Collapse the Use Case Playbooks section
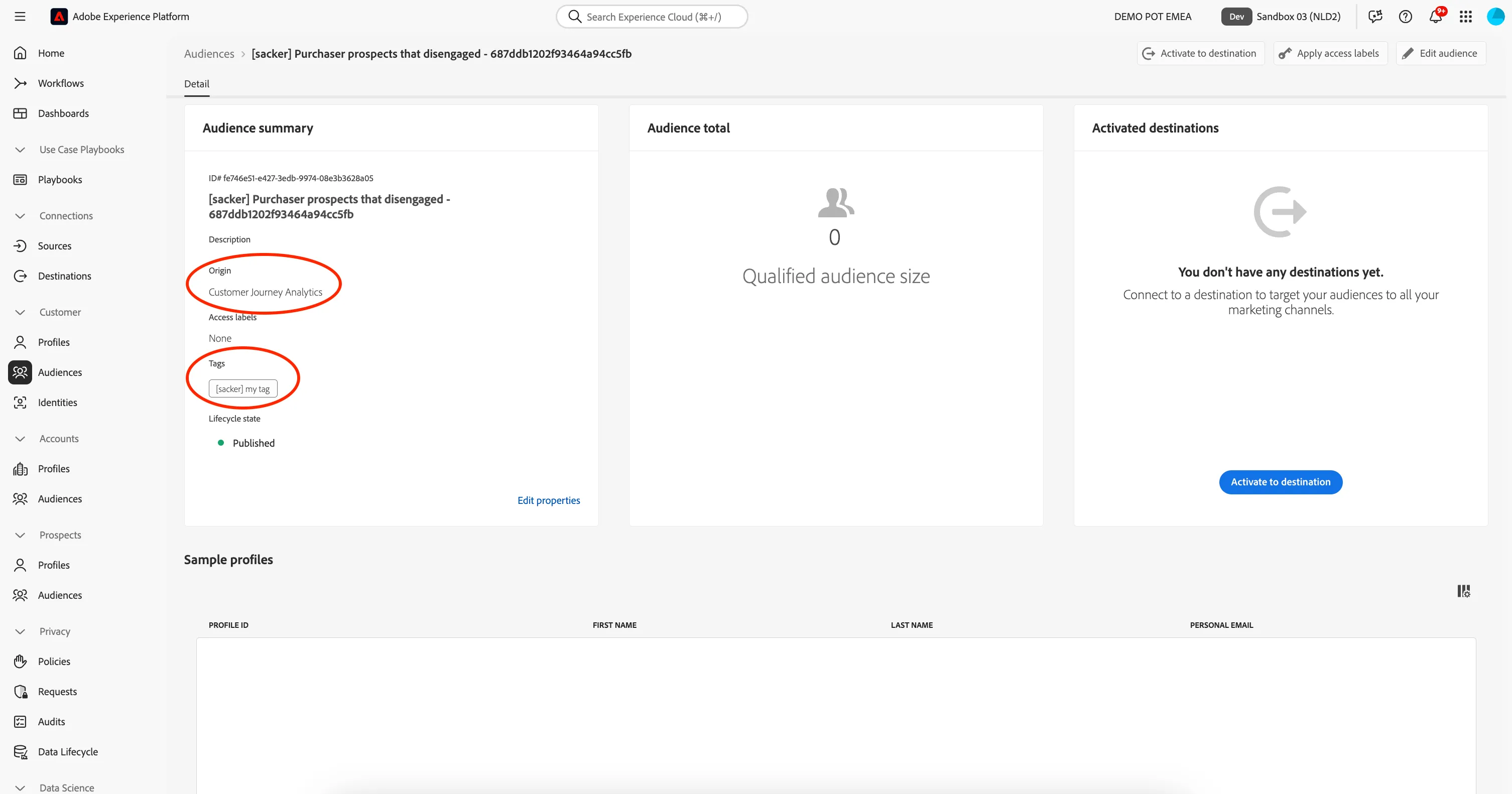Viewport: 1512px width, 794px height. (20, 150)
